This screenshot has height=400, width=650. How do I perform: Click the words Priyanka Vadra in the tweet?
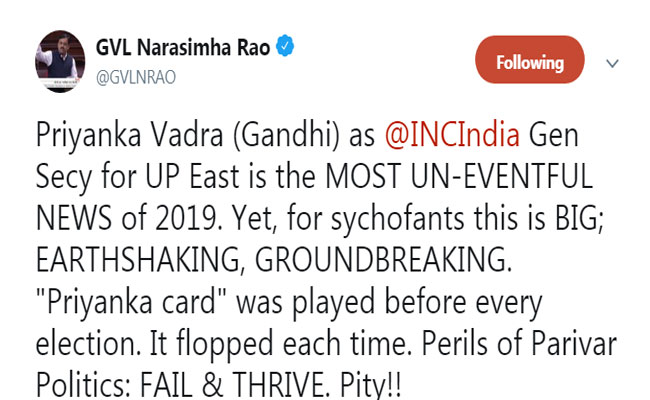(x=130, y=136)
